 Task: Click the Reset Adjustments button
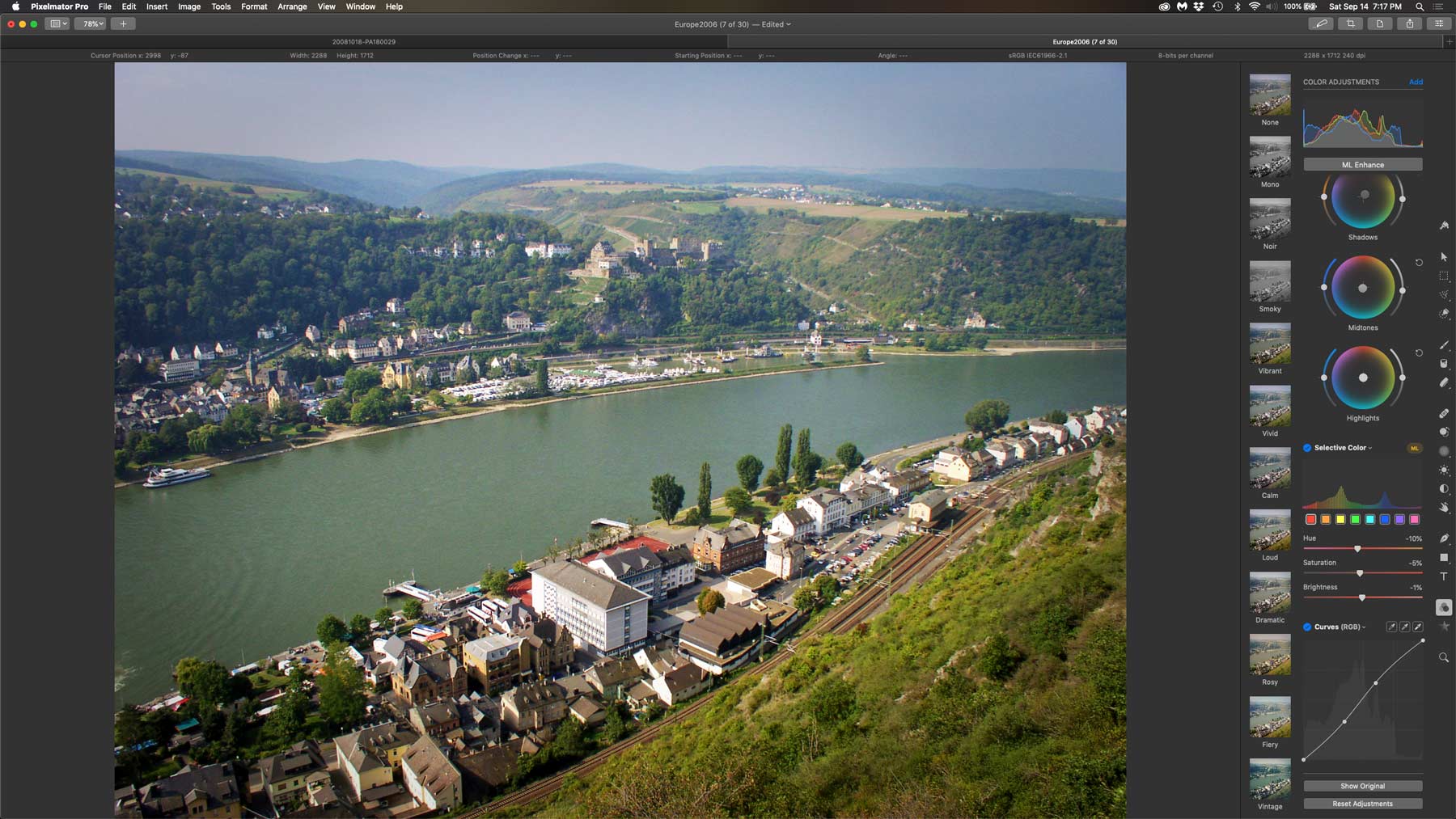point(1363,804)
